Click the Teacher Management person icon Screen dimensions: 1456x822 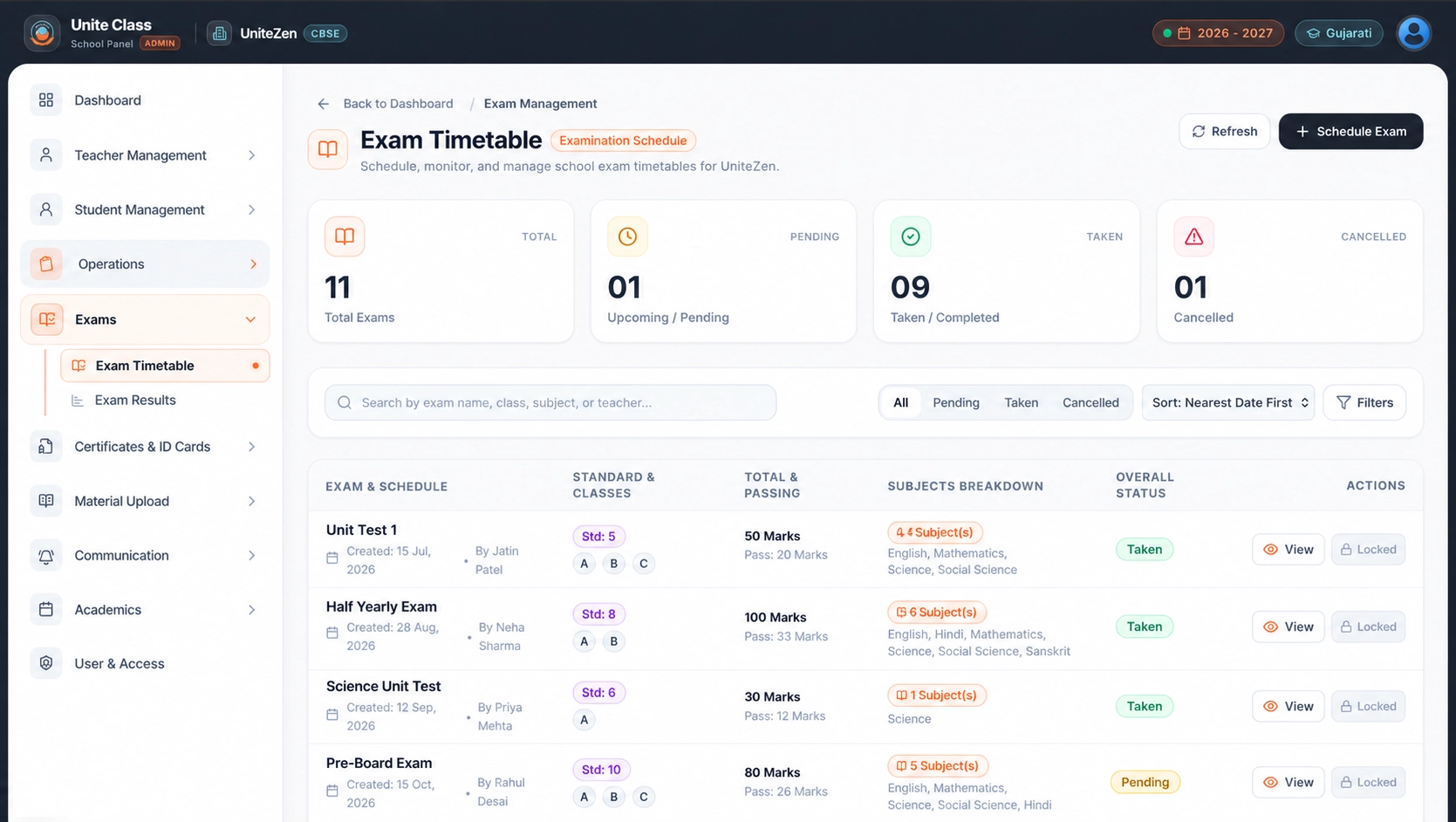(46, 155)
